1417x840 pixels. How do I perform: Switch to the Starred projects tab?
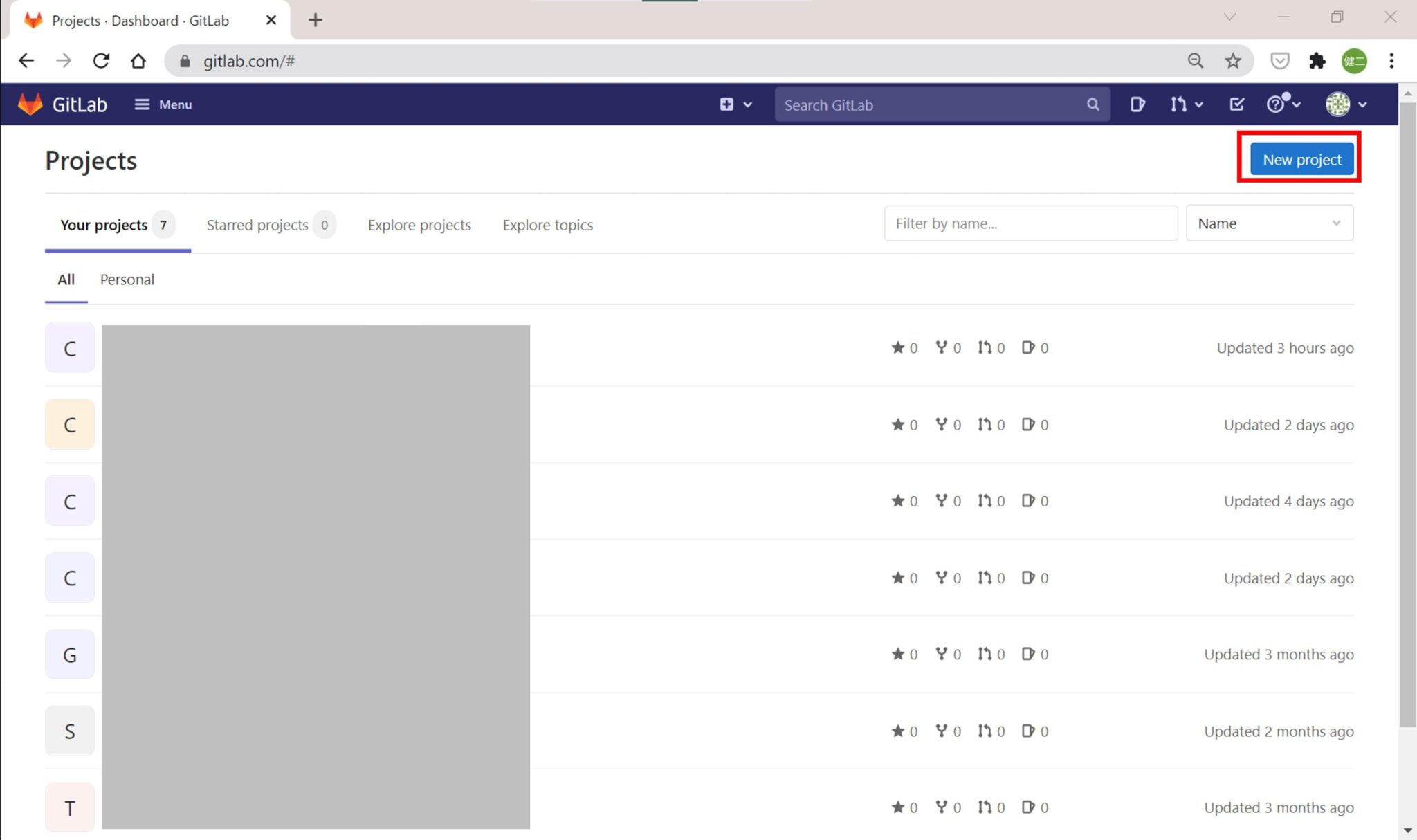click(x=257, y=225)
